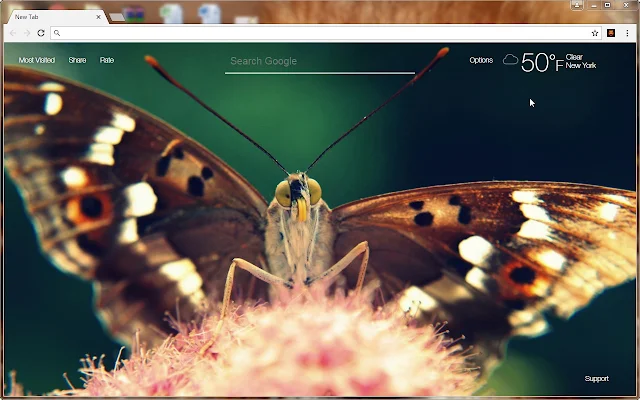Image resolution: width=640 pixels, height=400 pixels.
Task: Reload the page with the refresh icon
Action: click(41, 33)
